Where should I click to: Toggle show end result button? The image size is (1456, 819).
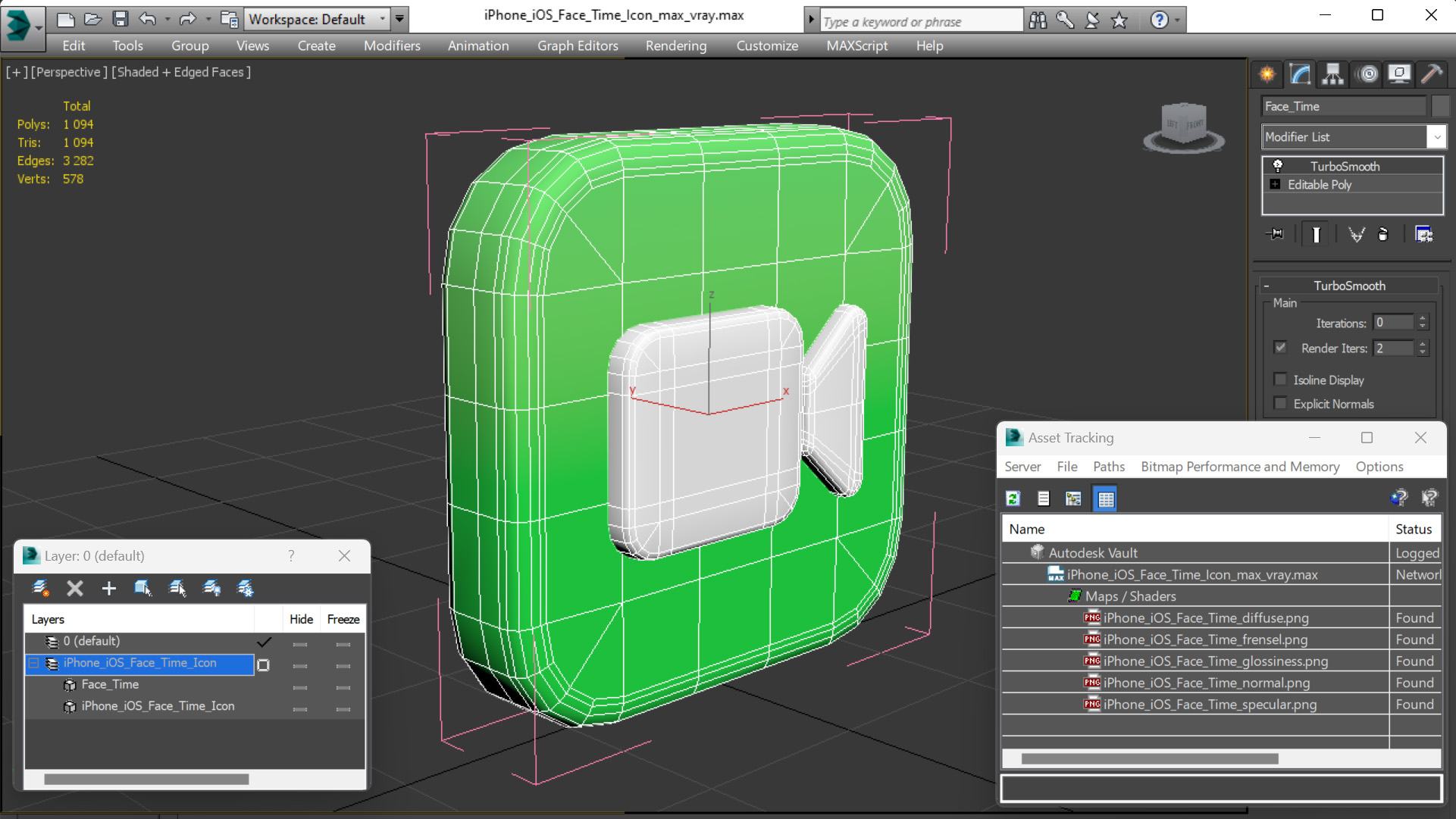point(1316,235)
